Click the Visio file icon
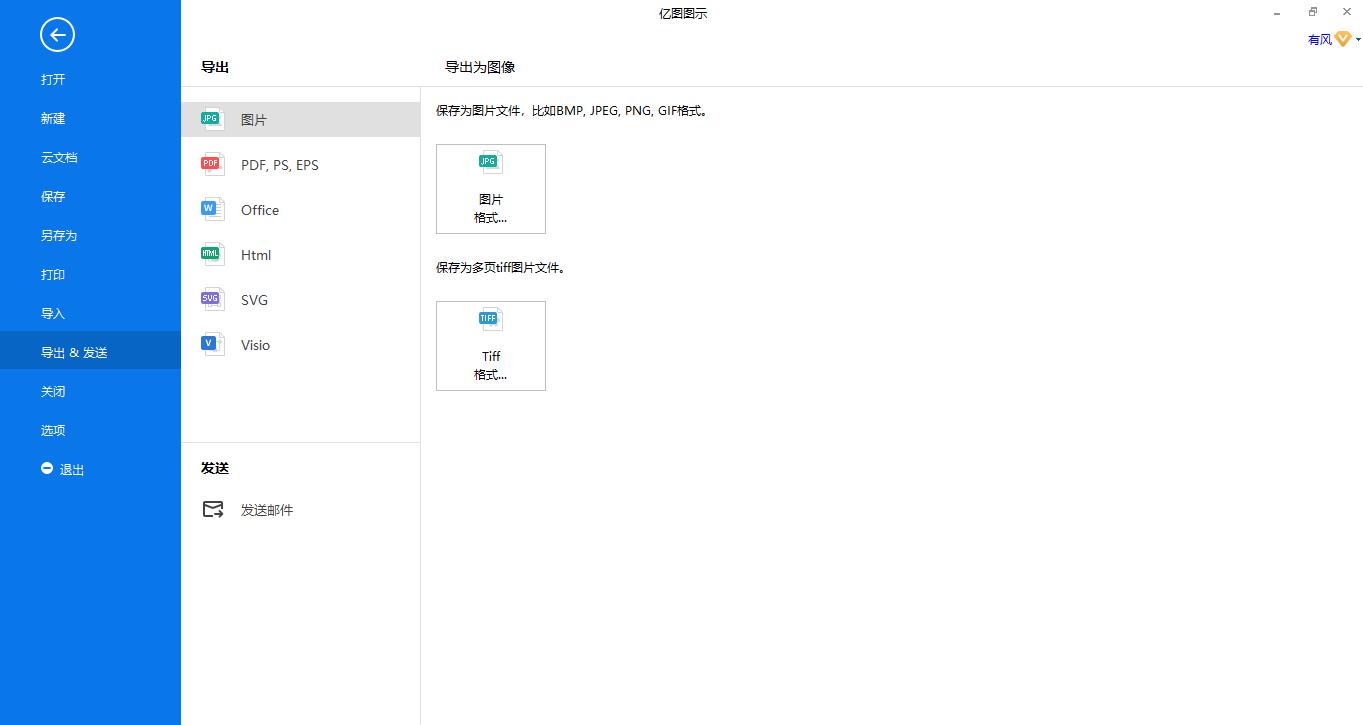The width and height of the screenshot is (1363, 725). point(212,344)
